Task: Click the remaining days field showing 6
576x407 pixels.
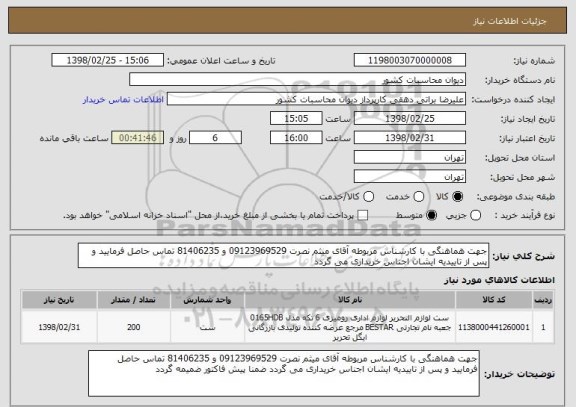Action: 215,138
